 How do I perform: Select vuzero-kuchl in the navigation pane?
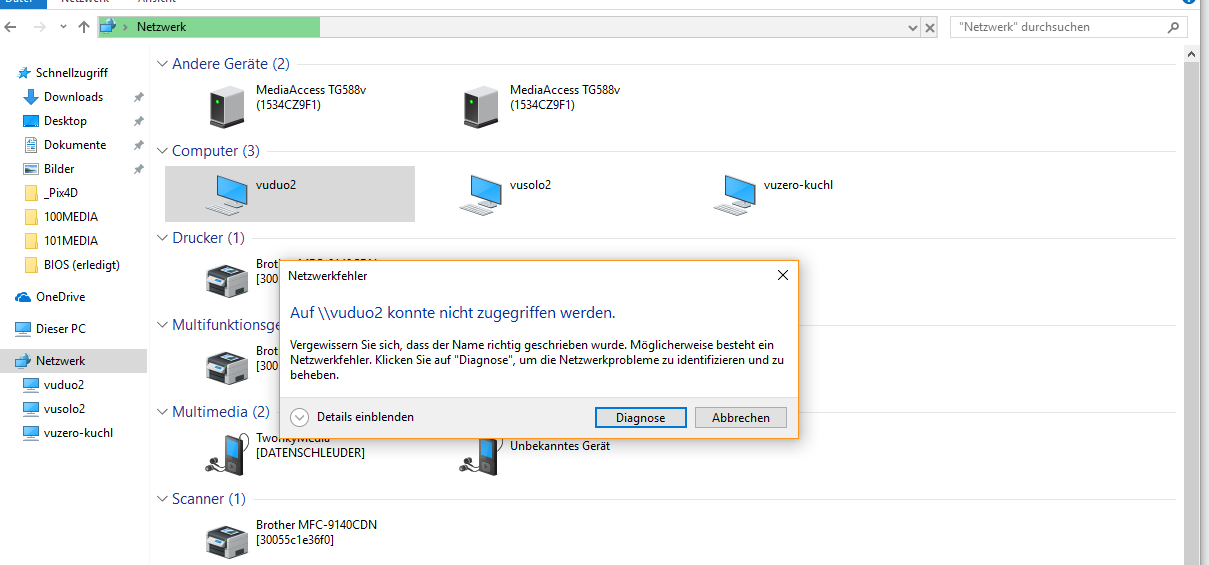pos(78,433)
